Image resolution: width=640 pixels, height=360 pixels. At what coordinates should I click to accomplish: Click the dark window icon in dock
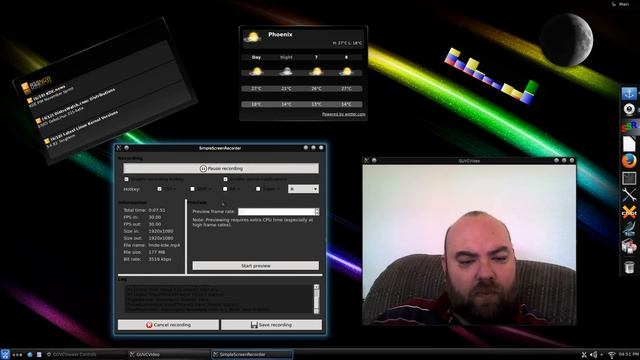[629, 178]
